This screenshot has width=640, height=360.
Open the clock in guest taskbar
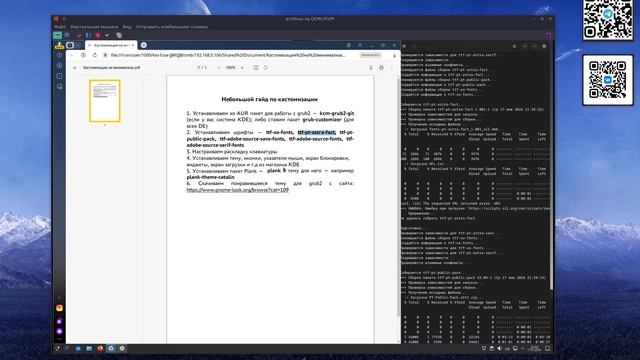coord(534,349)
